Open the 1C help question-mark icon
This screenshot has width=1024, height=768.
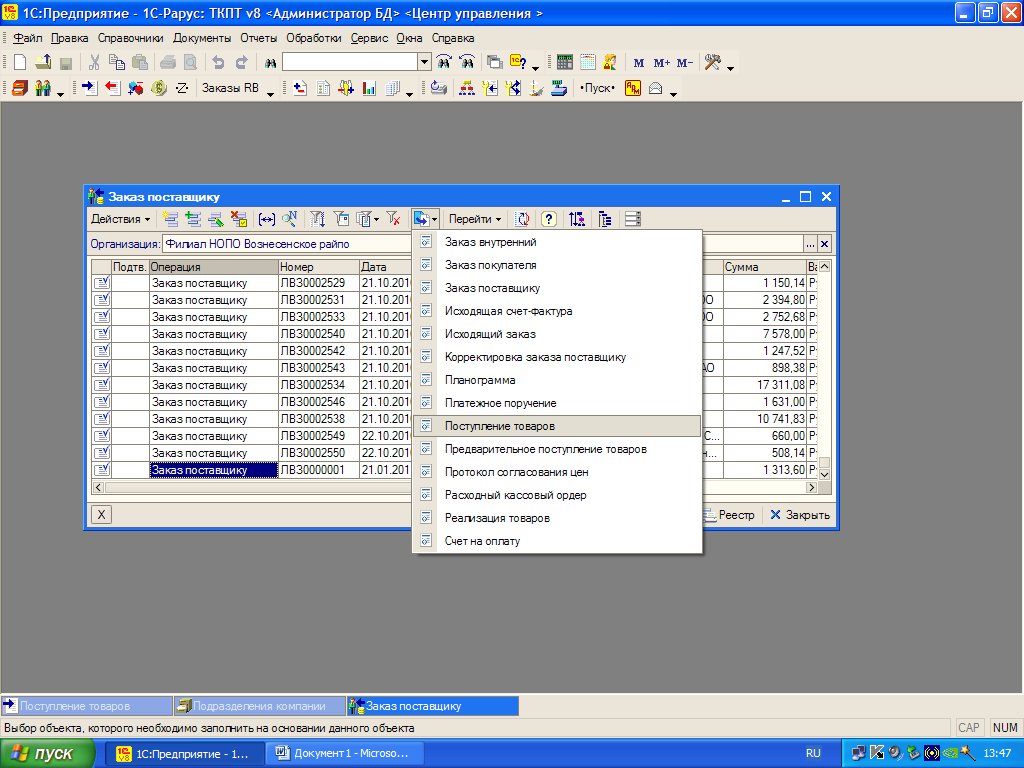pos(519,63)
